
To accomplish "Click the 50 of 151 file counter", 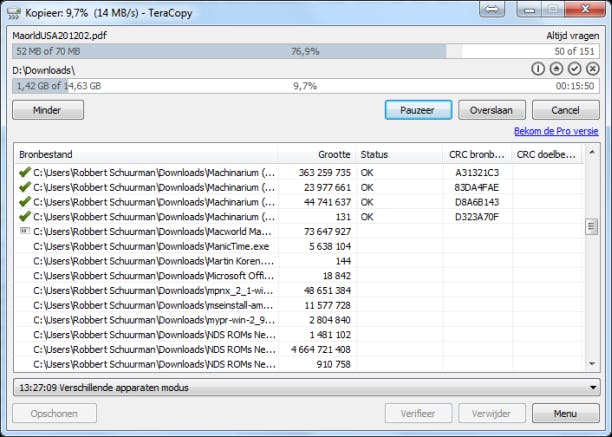I will pyautogui.click(x=574, y=51).
